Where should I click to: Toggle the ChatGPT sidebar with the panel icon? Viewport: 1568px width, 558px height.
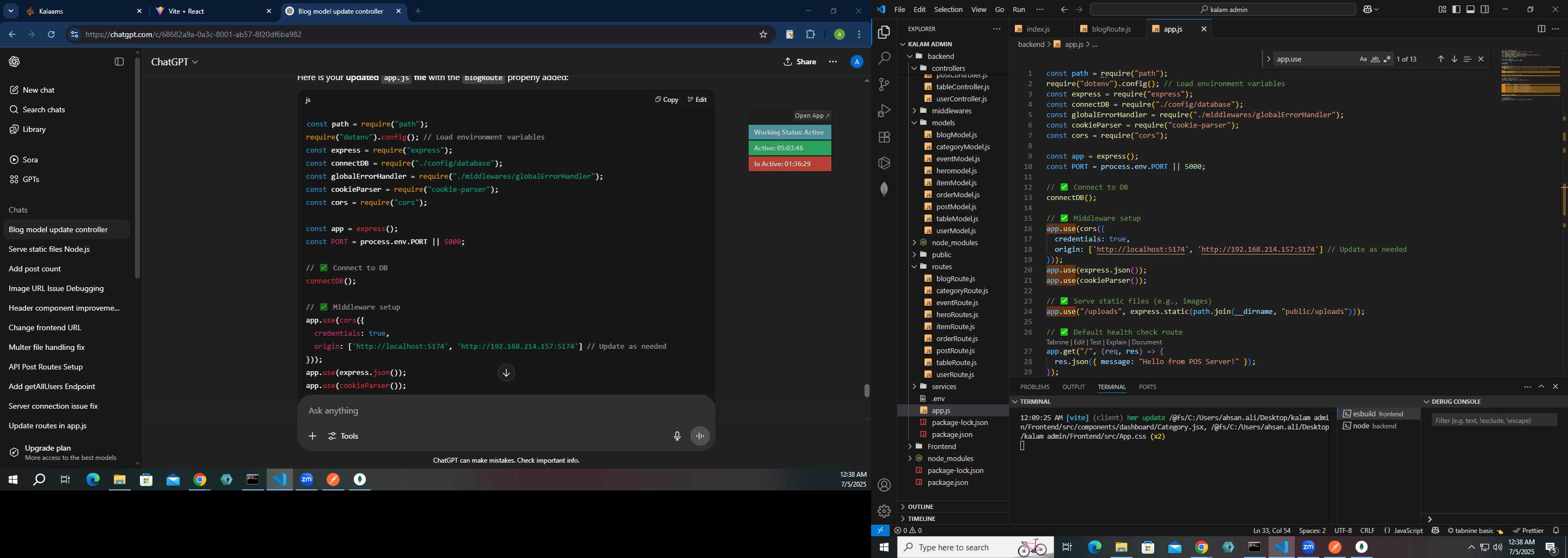[119, 62]
